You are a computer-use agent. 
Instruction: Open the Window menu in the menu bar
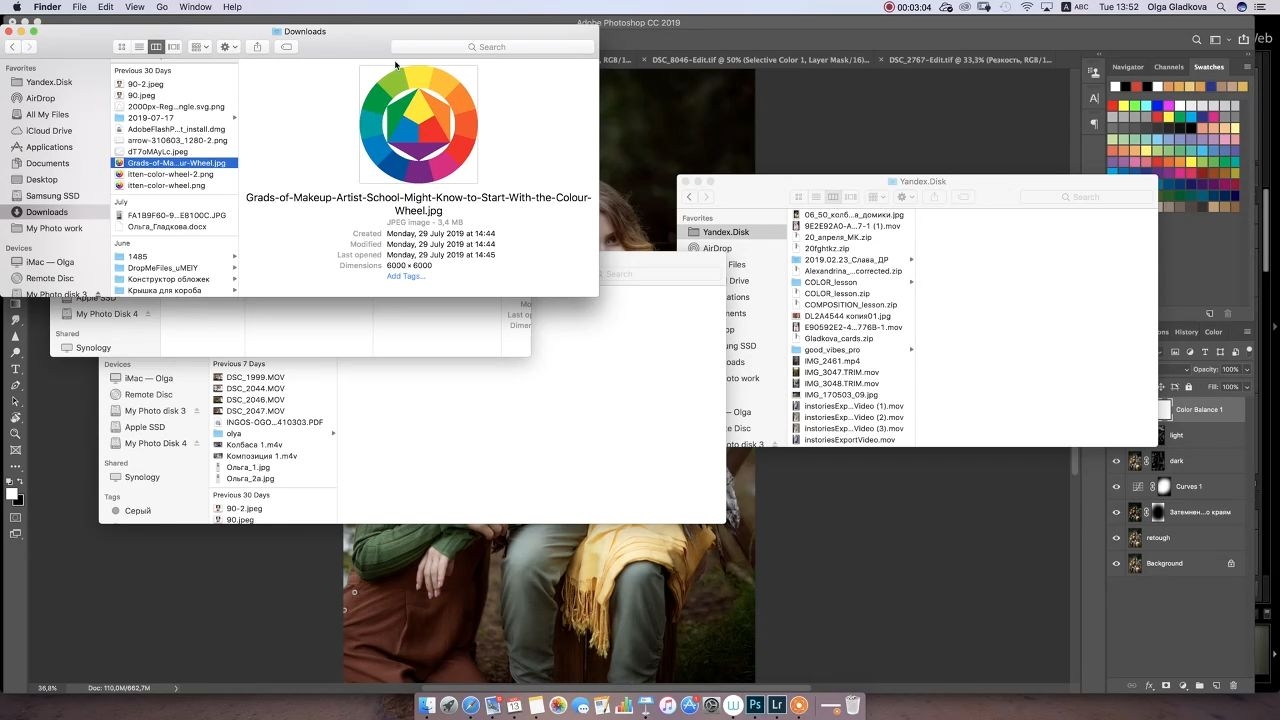(195, 7)
